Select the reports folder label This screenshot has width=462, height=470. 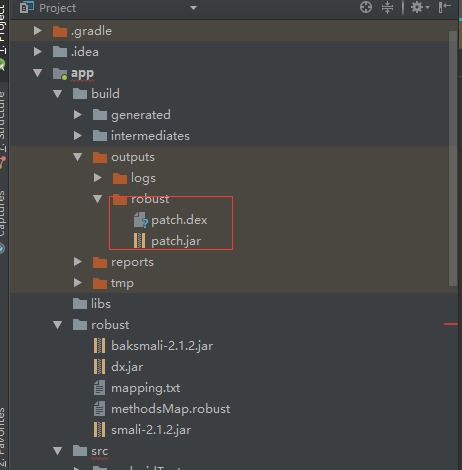(132, 262)
